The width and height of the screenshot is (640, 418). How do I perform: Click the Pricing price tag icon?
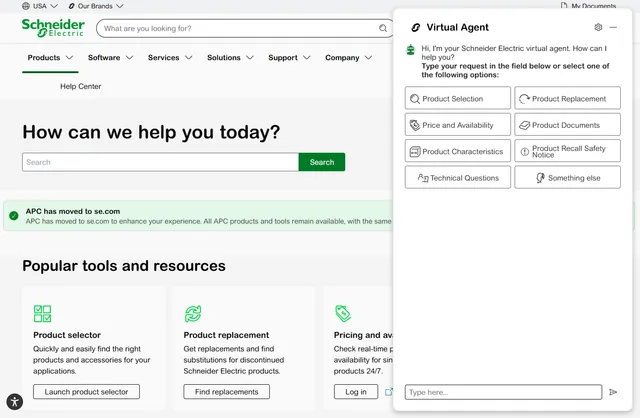tap(343, 314)
